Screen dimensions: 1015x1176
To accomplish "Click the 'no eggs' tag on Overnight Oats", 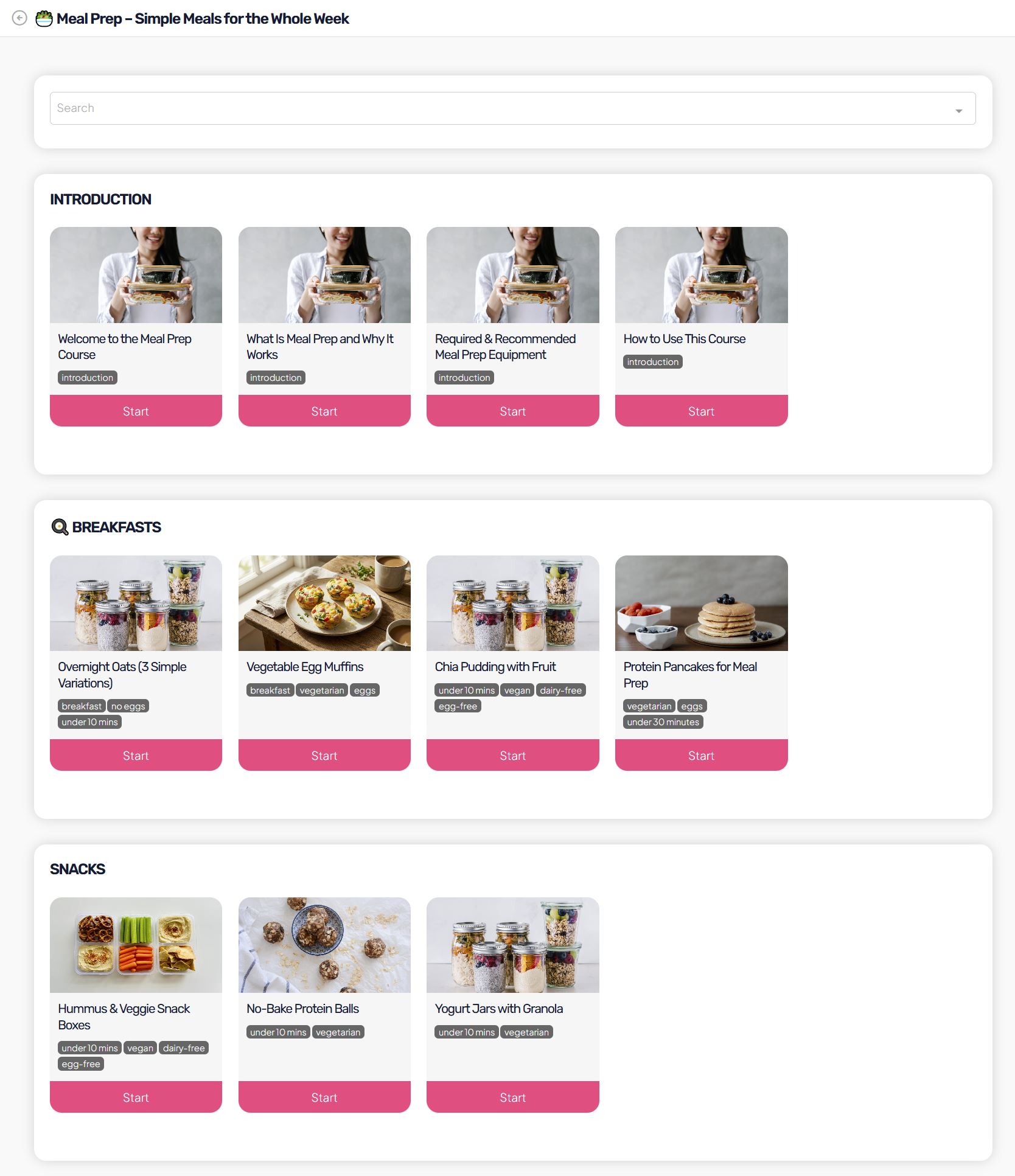I will [128, 706].
